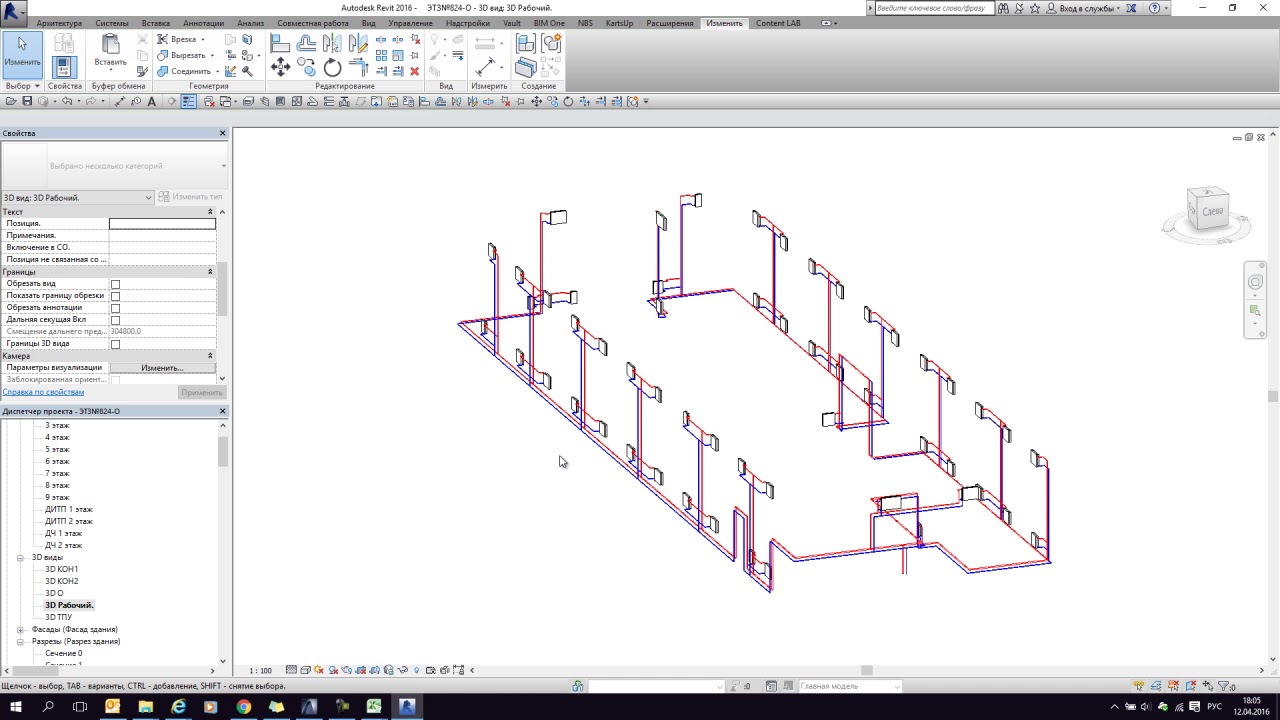Click the Save icon in quick access toolbar

27,101
